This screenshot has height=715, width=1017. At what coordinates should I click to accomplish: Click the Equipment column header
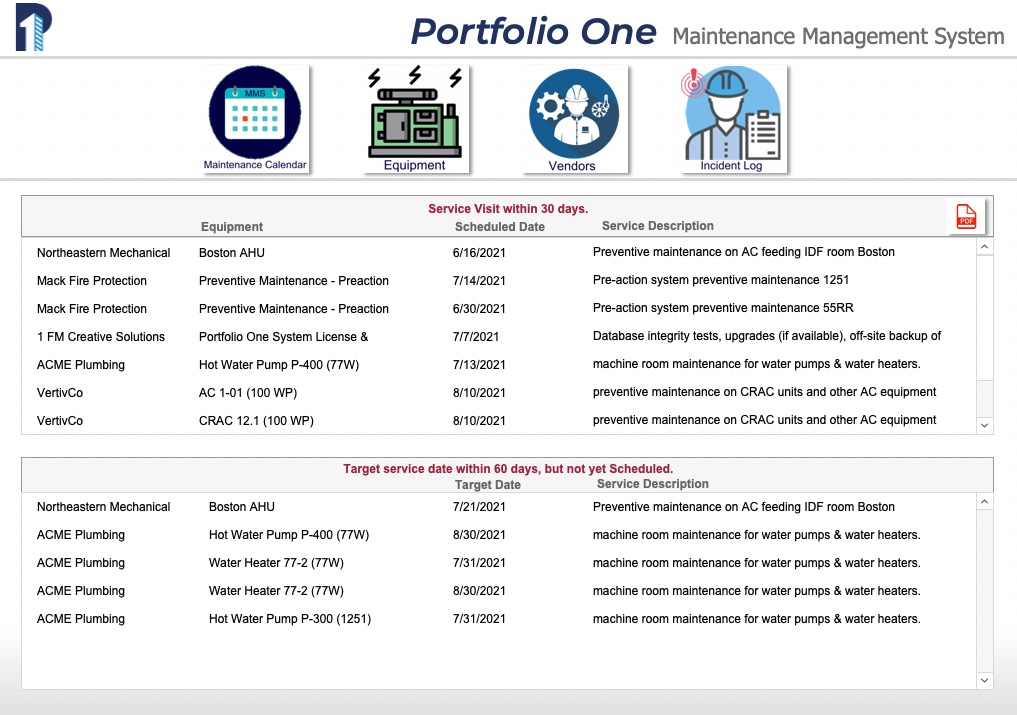(x=232, y=226)
